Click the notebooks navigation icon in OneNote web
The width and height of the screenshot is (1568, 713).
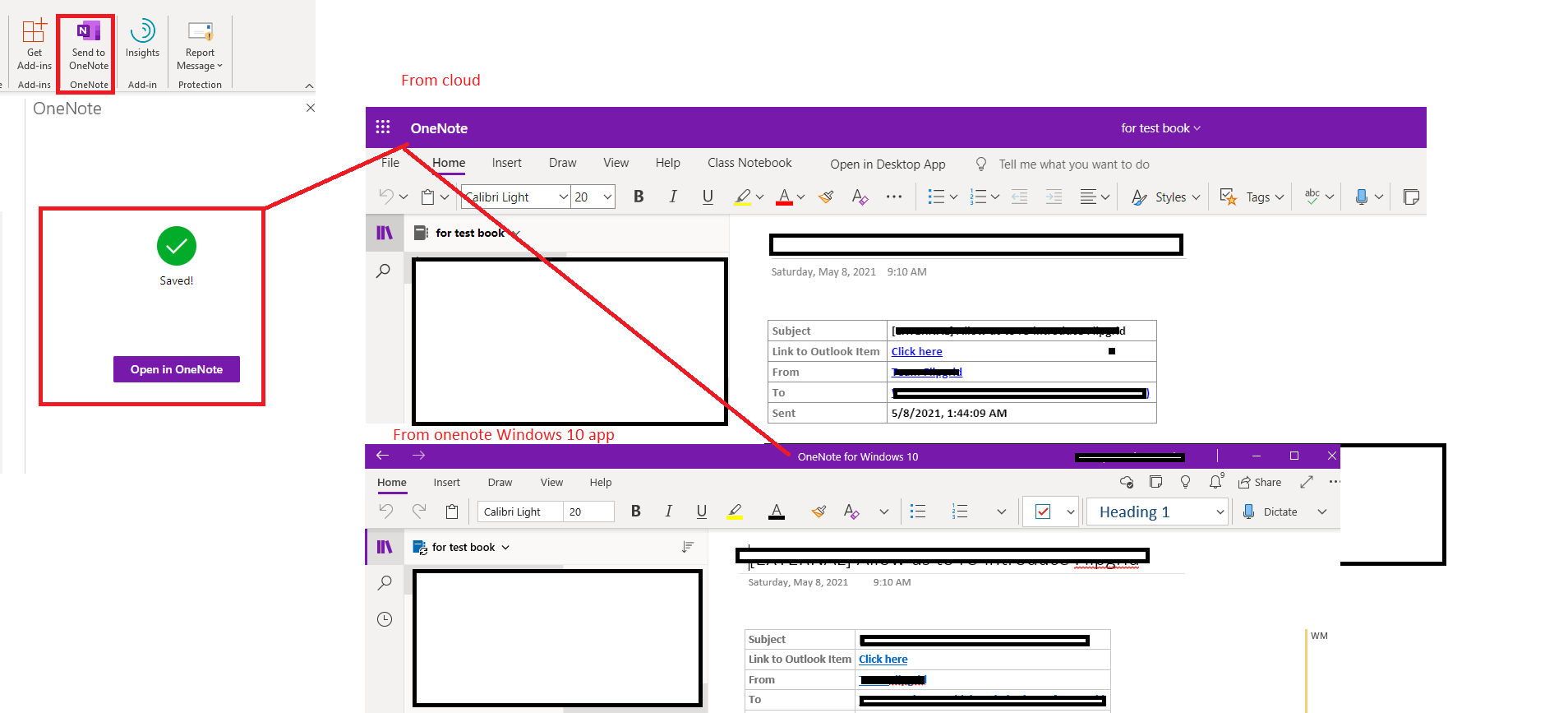coord(385,233)
